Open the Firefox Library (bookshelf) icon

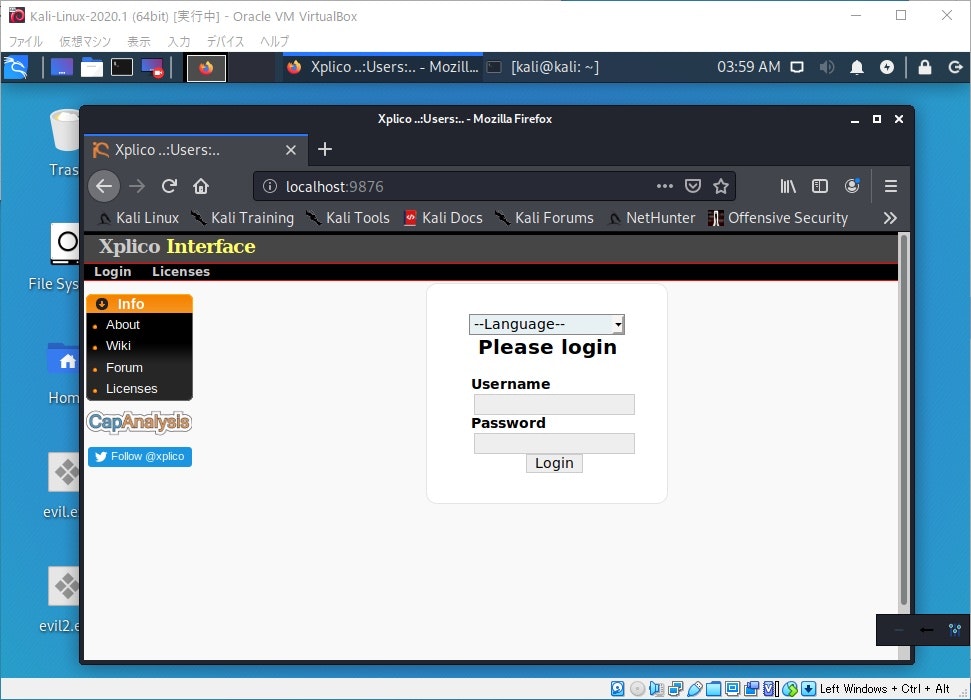(x=787, y=186)
